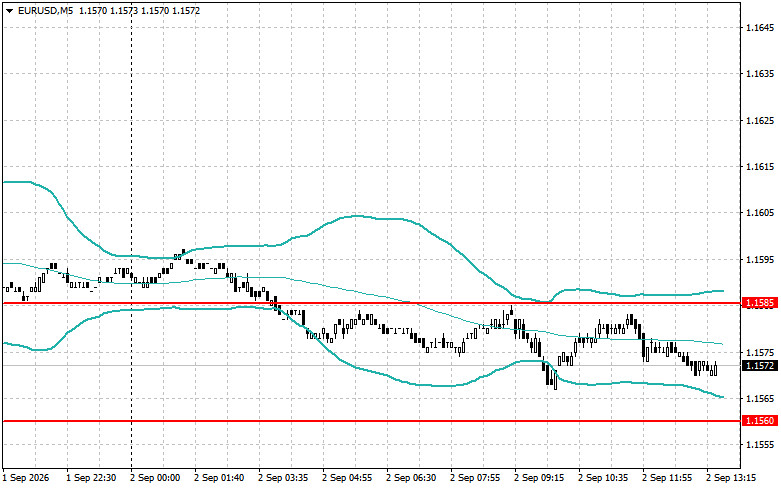This screenshot has height=489, width=781.
Task: Select the red 1.1560 price level label
Action: pyautogui.click(x=760, y=421)
